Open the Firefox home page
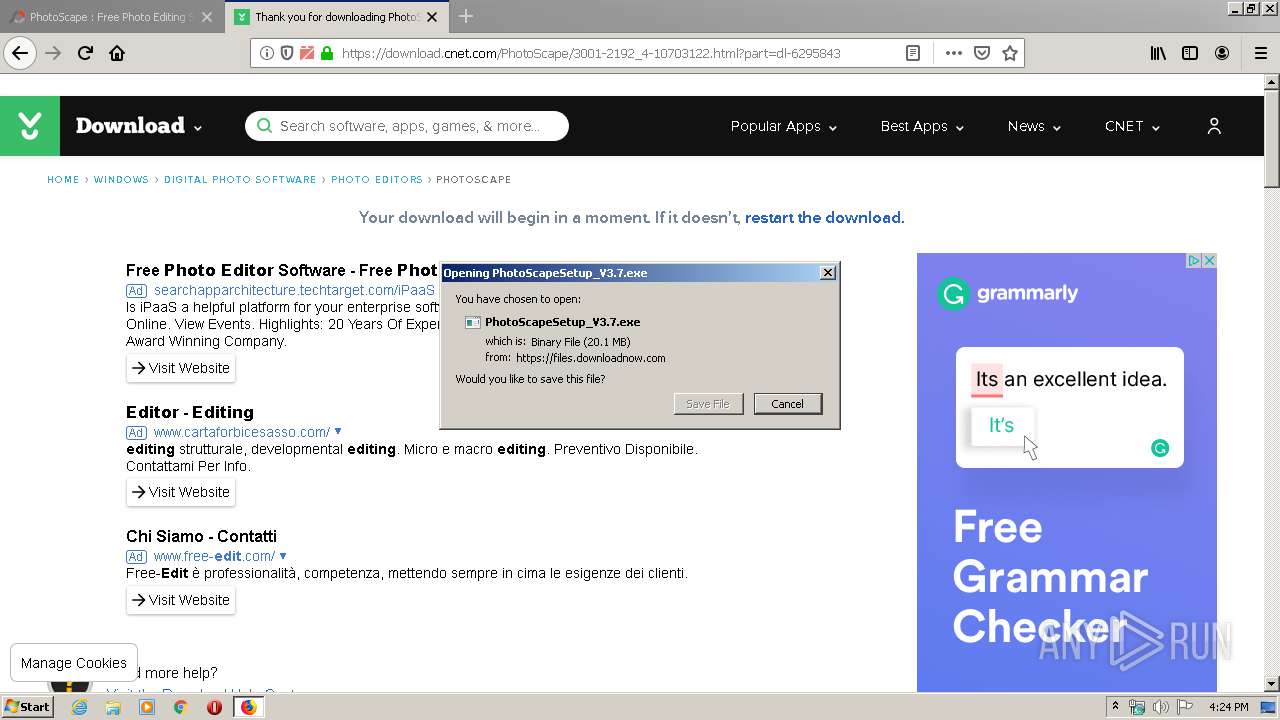Screen dimensions: 1280x720 tap(117, 53)
